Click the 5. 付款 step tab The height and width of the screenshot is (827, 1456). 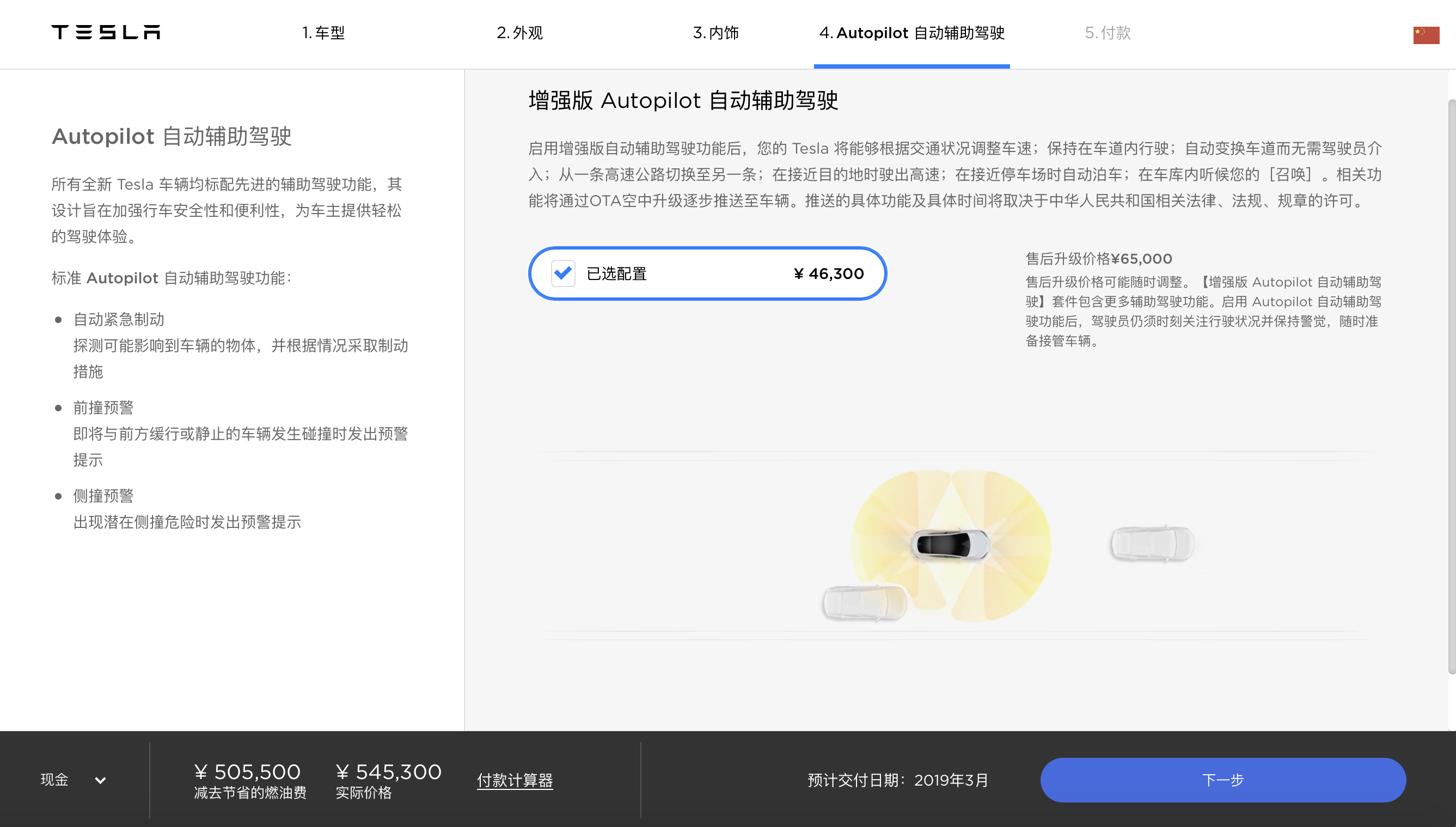(1108, 33)
